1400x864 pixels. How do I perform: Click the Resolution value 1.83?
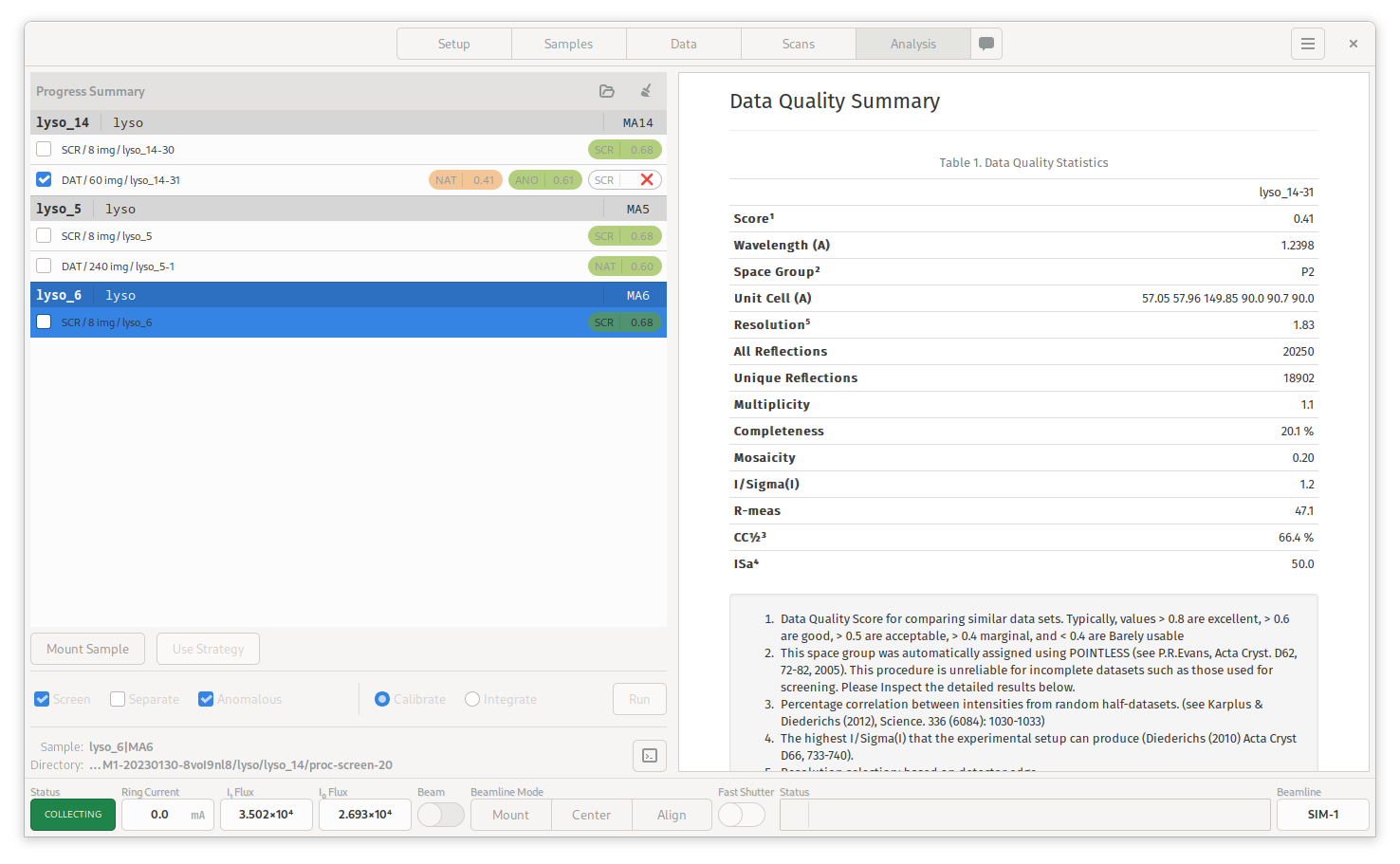tap(1303, 325)
